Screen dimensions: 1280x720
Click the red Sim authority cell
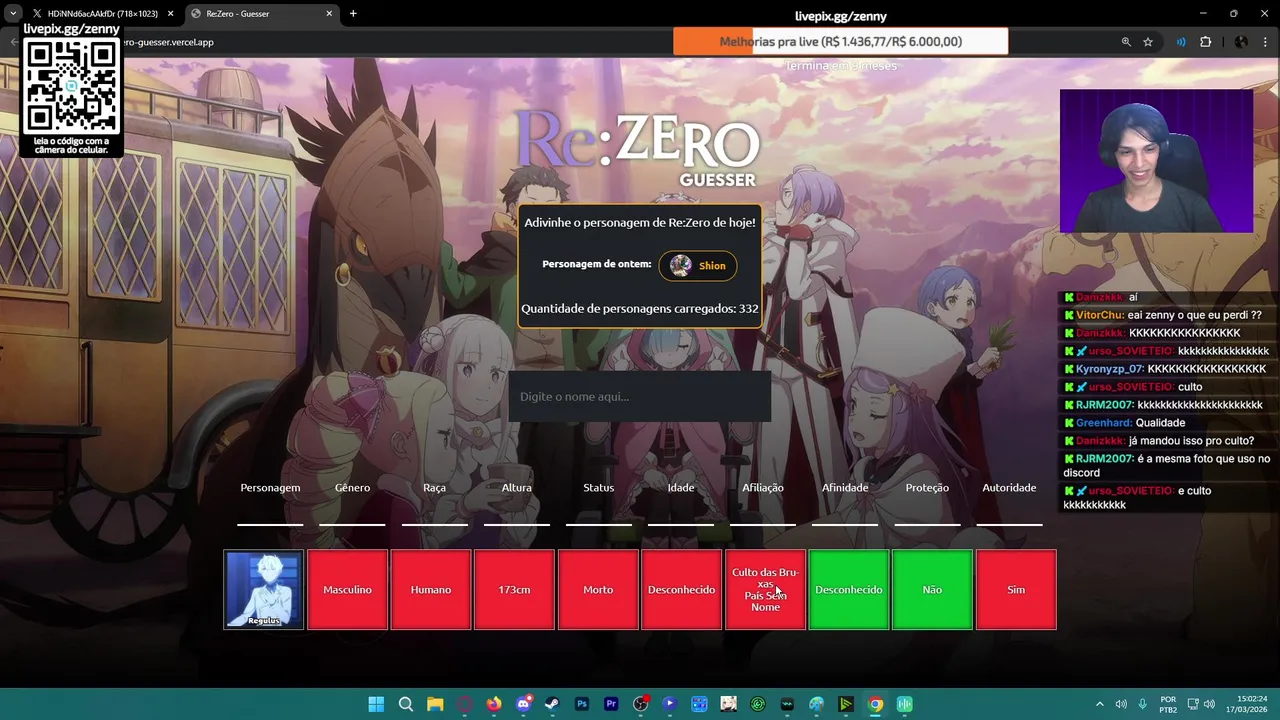coord(1016,589)
